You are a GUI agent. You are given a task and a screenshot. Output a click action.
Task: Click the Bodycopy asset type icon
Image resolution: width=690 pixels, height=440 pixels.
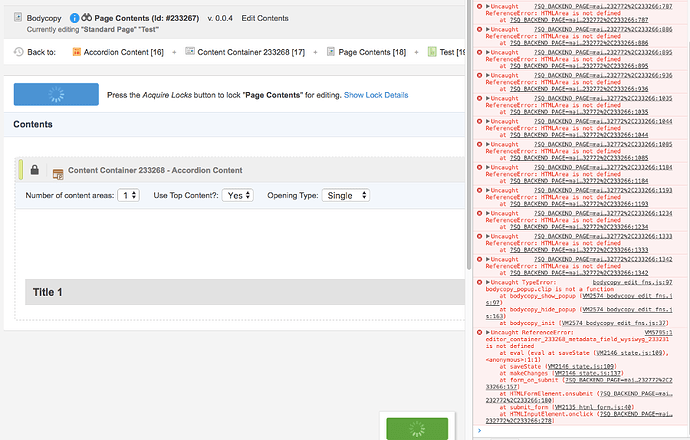pyautogui.click(x=18, y=18)
